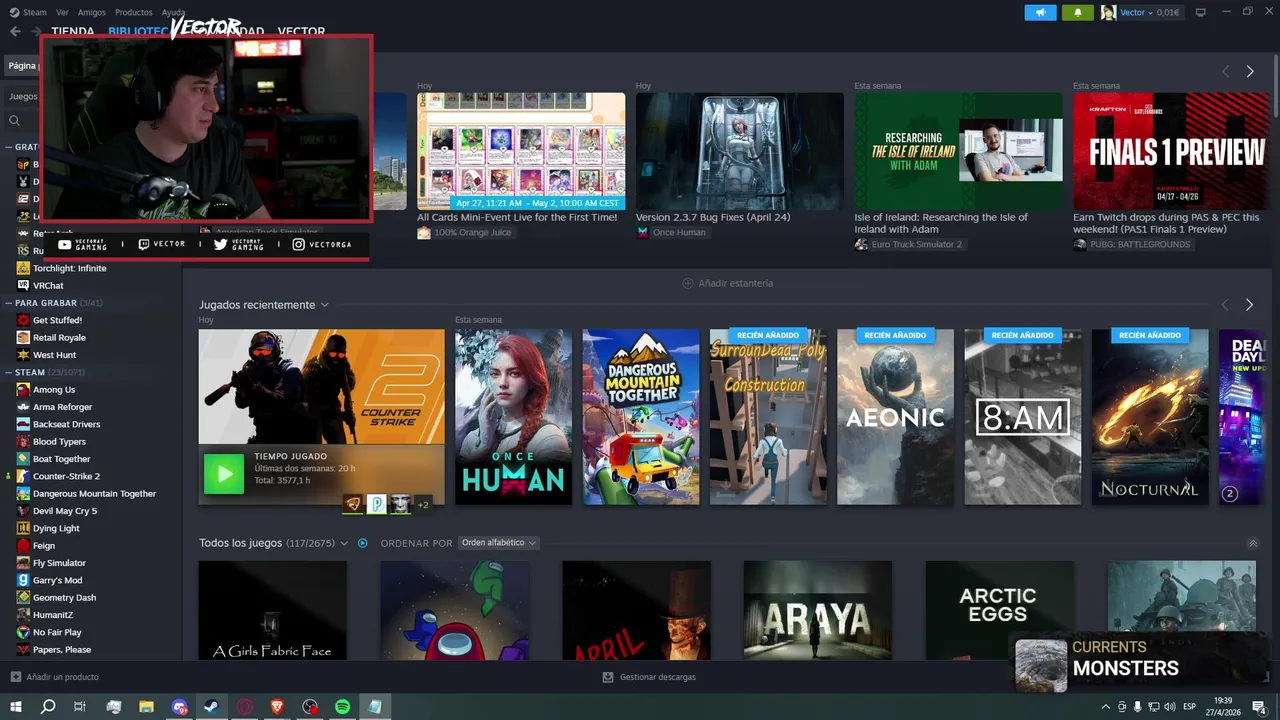
Task: Open Windows Start menu
Action: 16,707
